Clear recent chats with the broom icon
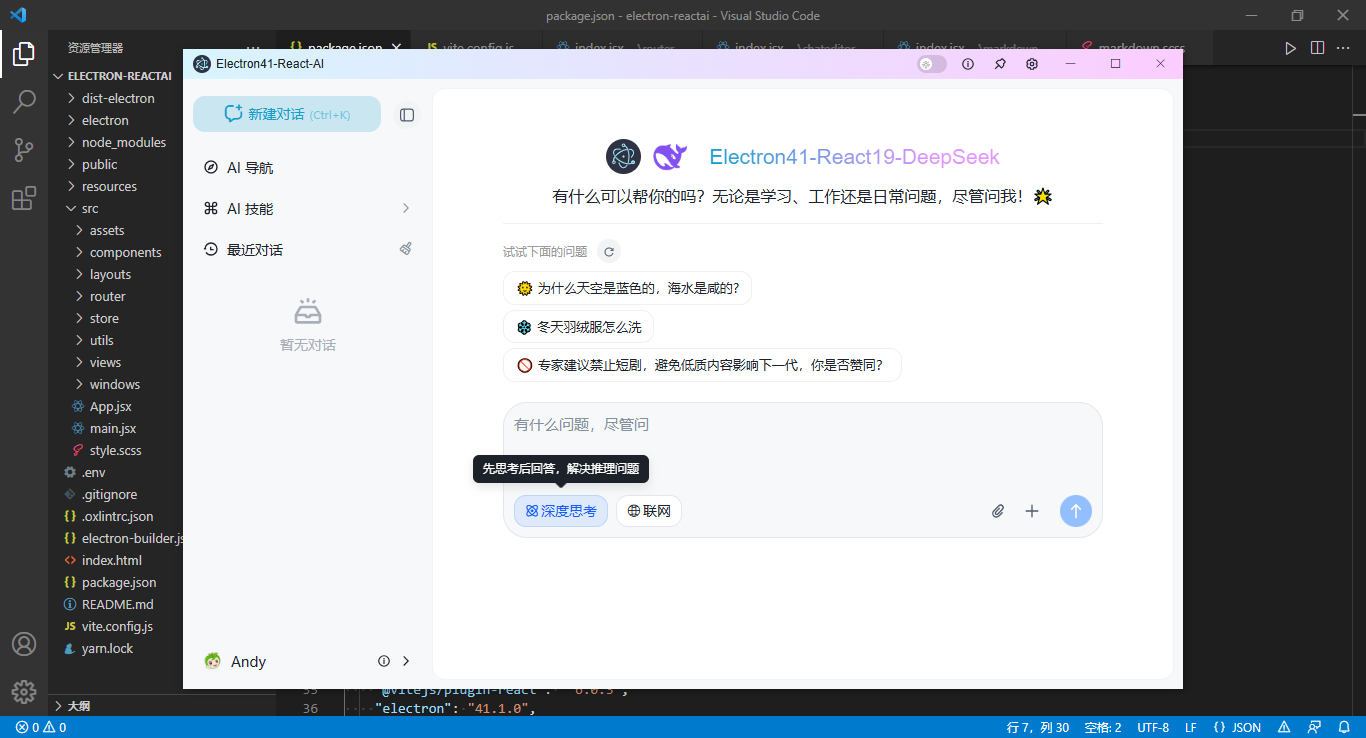 point(406,249)
